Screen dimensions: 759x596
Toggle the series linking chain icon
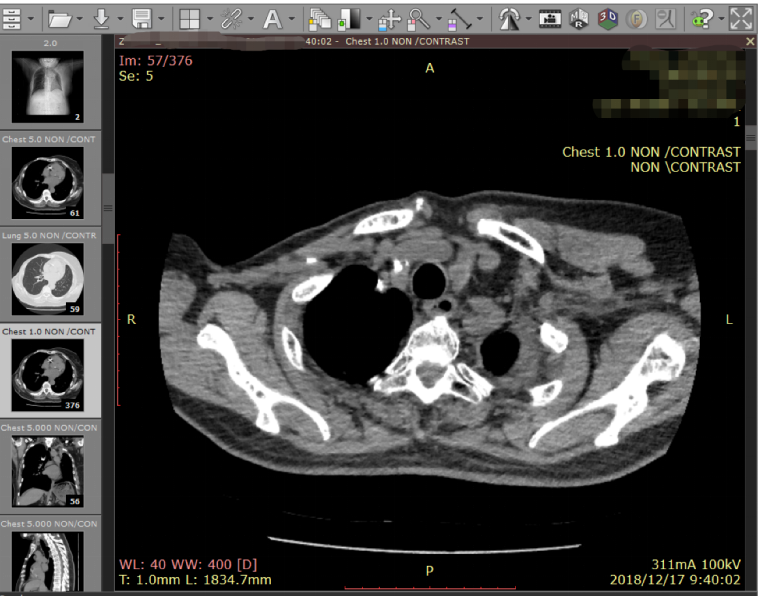pyautogui.click(x=231, y=19)
